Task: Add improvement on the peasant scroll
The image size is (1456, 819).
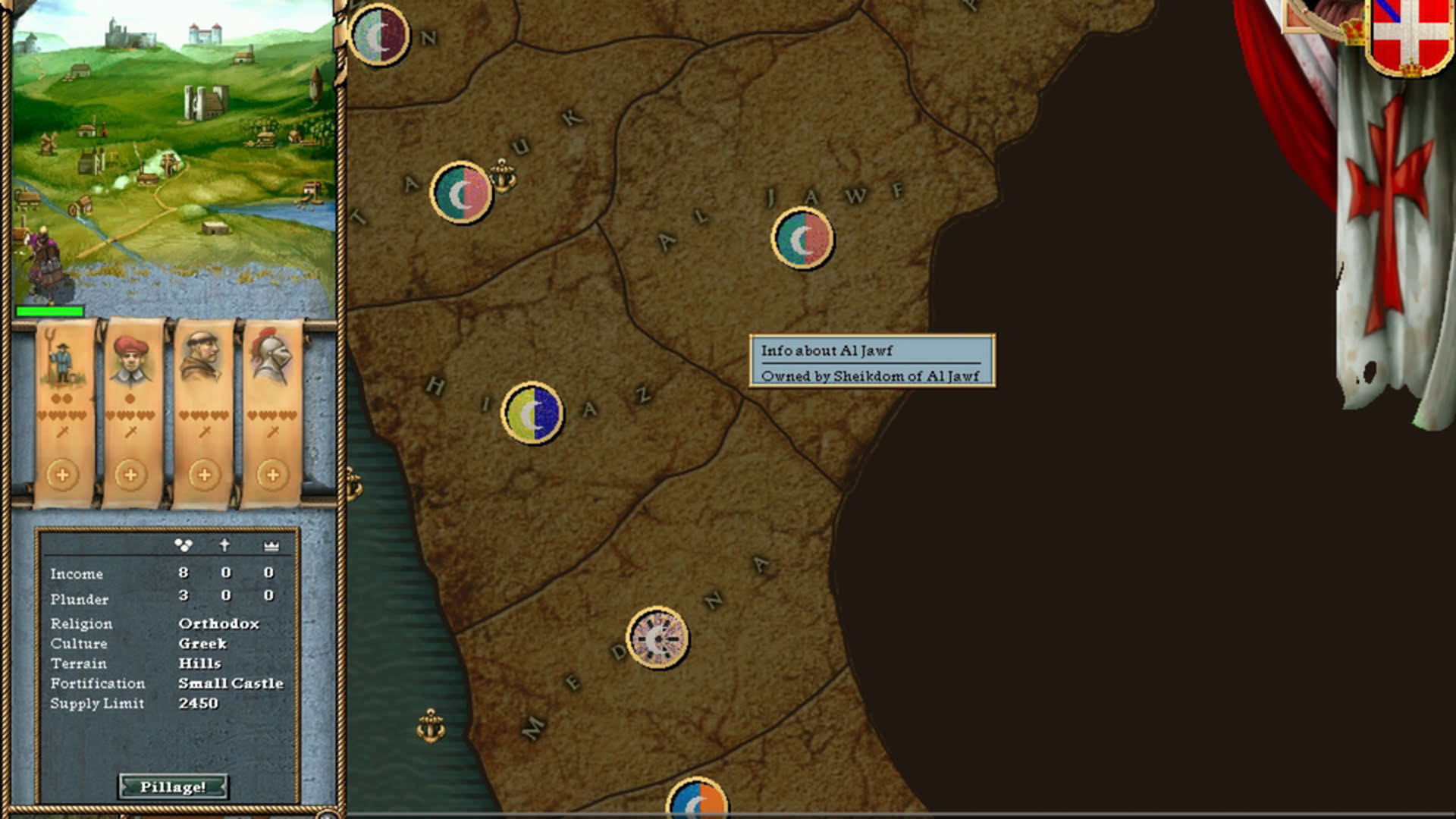Action: point(63,475)
